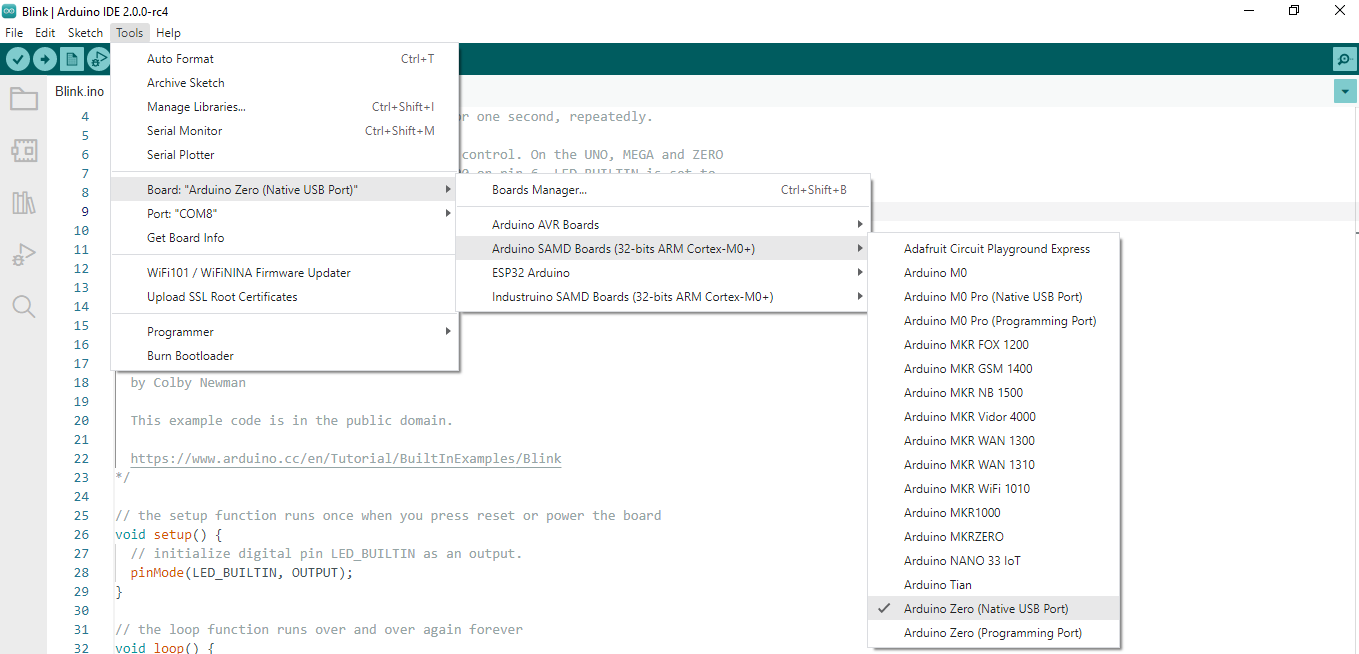Click the Arduino logo in the title bar
Image resolution: width=1359 pixels, height=654 pixels.
coord(9,10)
